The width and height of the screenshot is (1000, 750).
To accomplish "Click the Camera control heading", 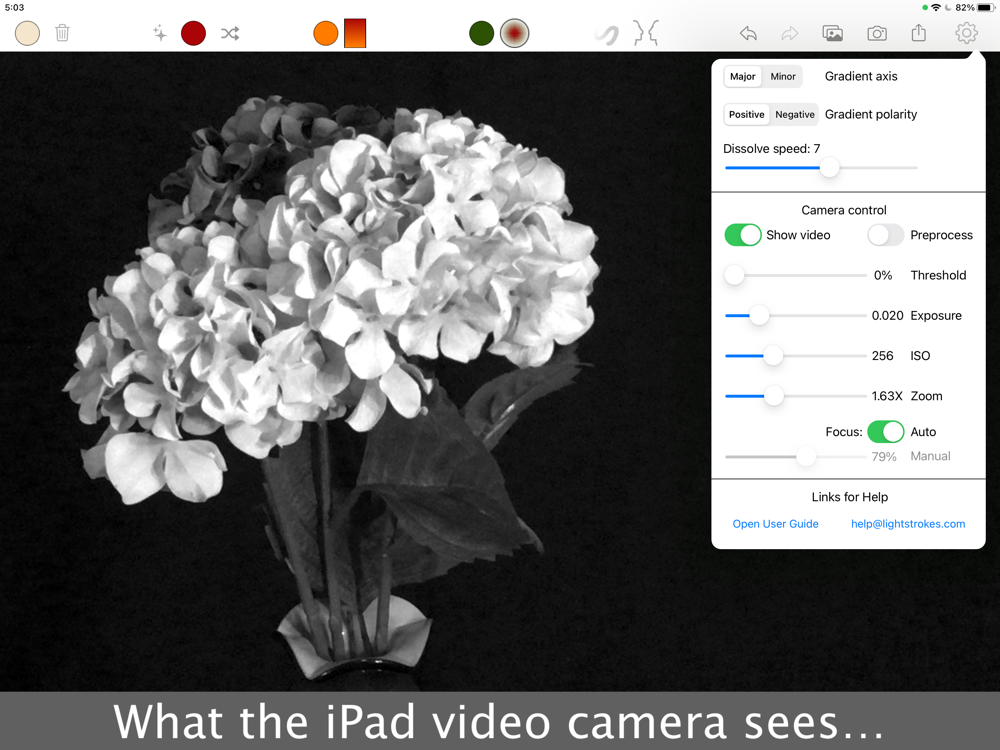I will (844, 210).
